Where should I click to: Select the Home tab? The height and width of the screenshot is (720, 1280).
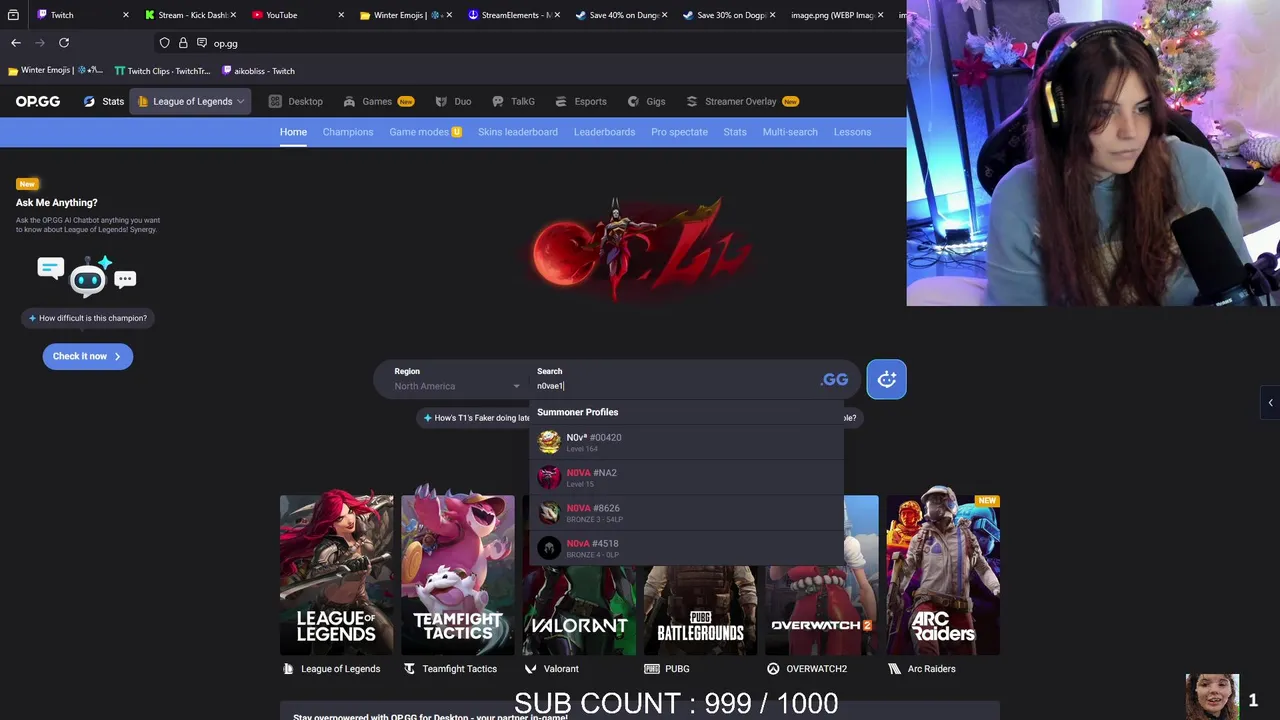point(293,132)
